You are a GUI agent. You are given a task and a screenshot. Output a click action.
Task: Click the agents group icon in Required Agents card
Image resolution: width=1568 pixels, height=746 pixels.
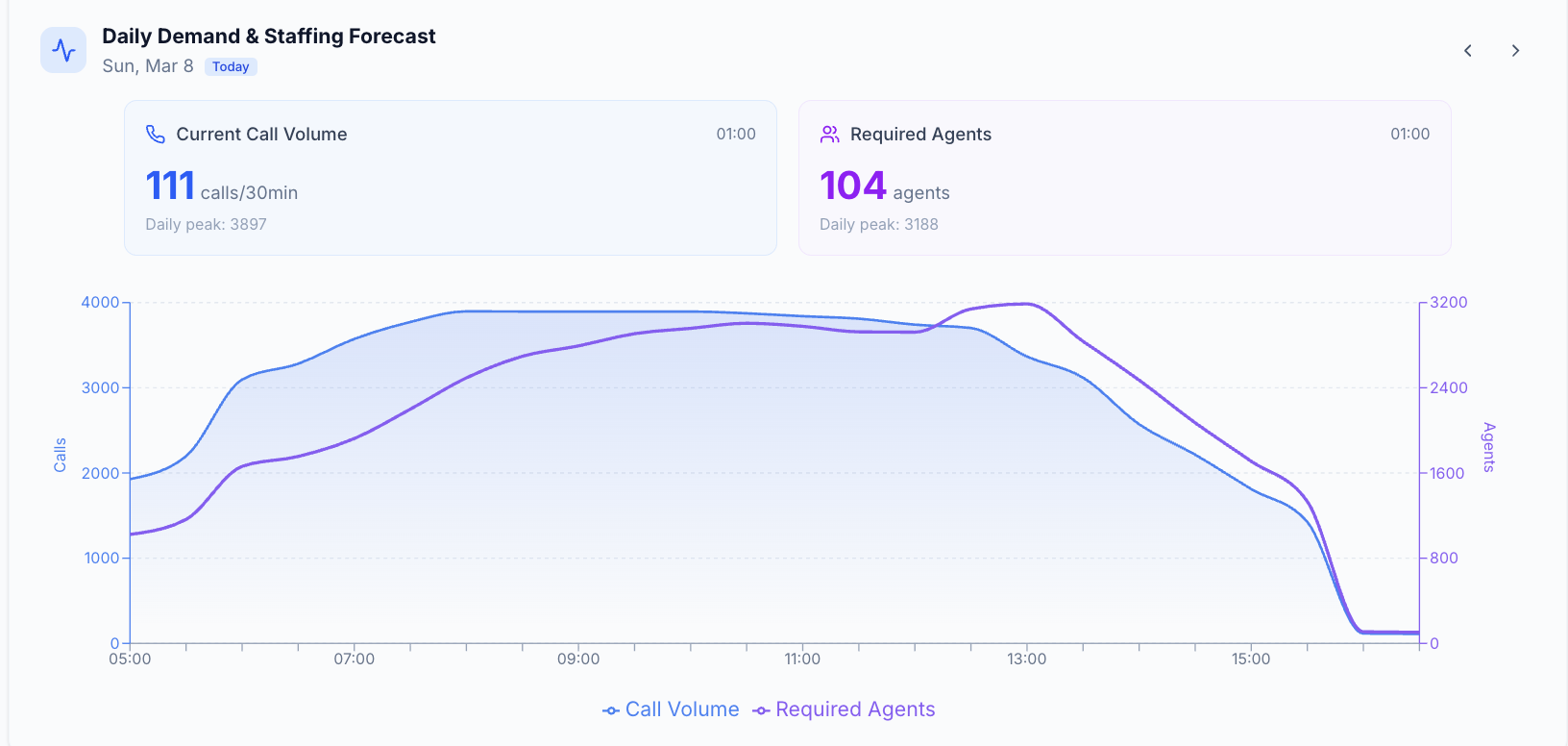[829, 134]
